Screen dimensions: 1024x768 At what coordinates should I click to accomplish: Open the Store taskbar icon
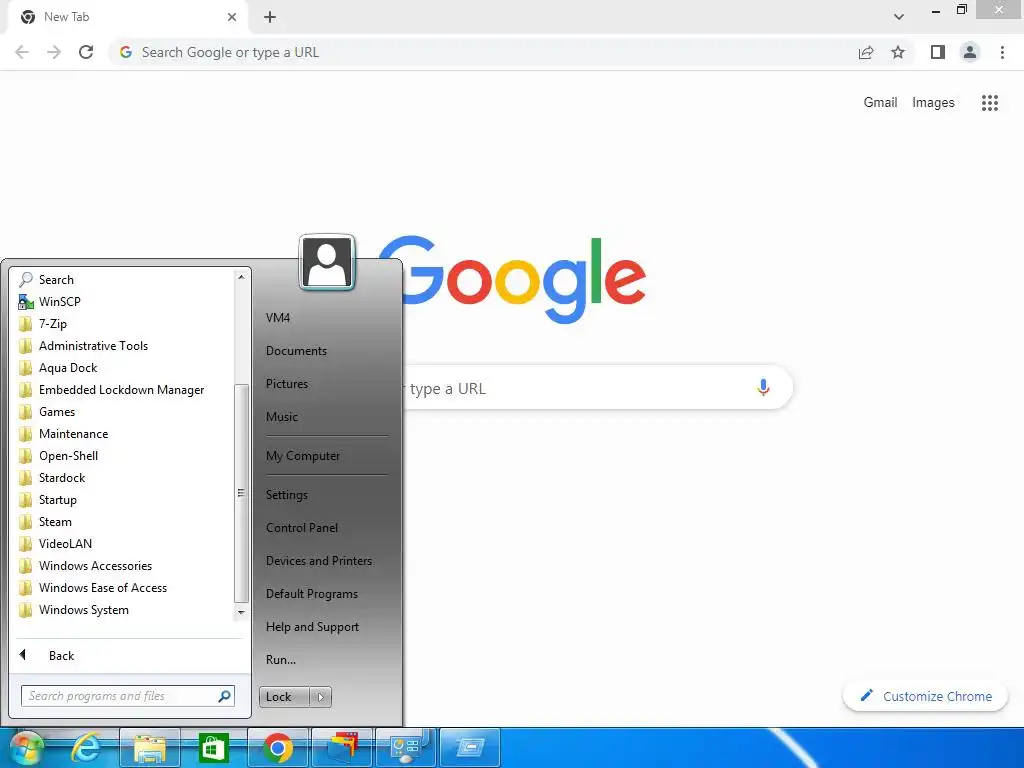pyautogui.click(x=214, y=748)
